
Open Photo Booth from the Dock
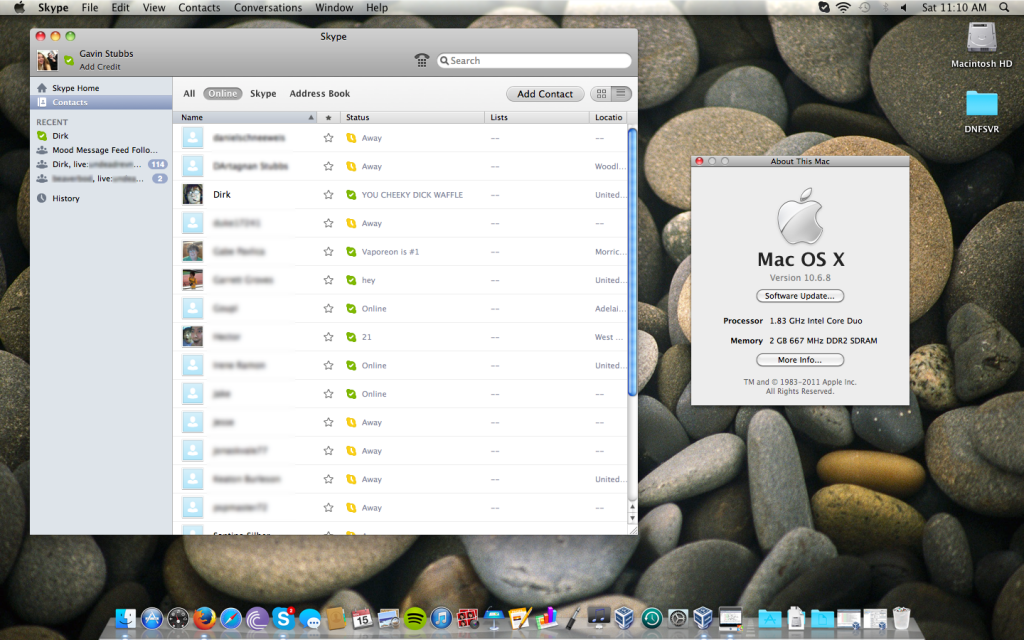point(468,618)
